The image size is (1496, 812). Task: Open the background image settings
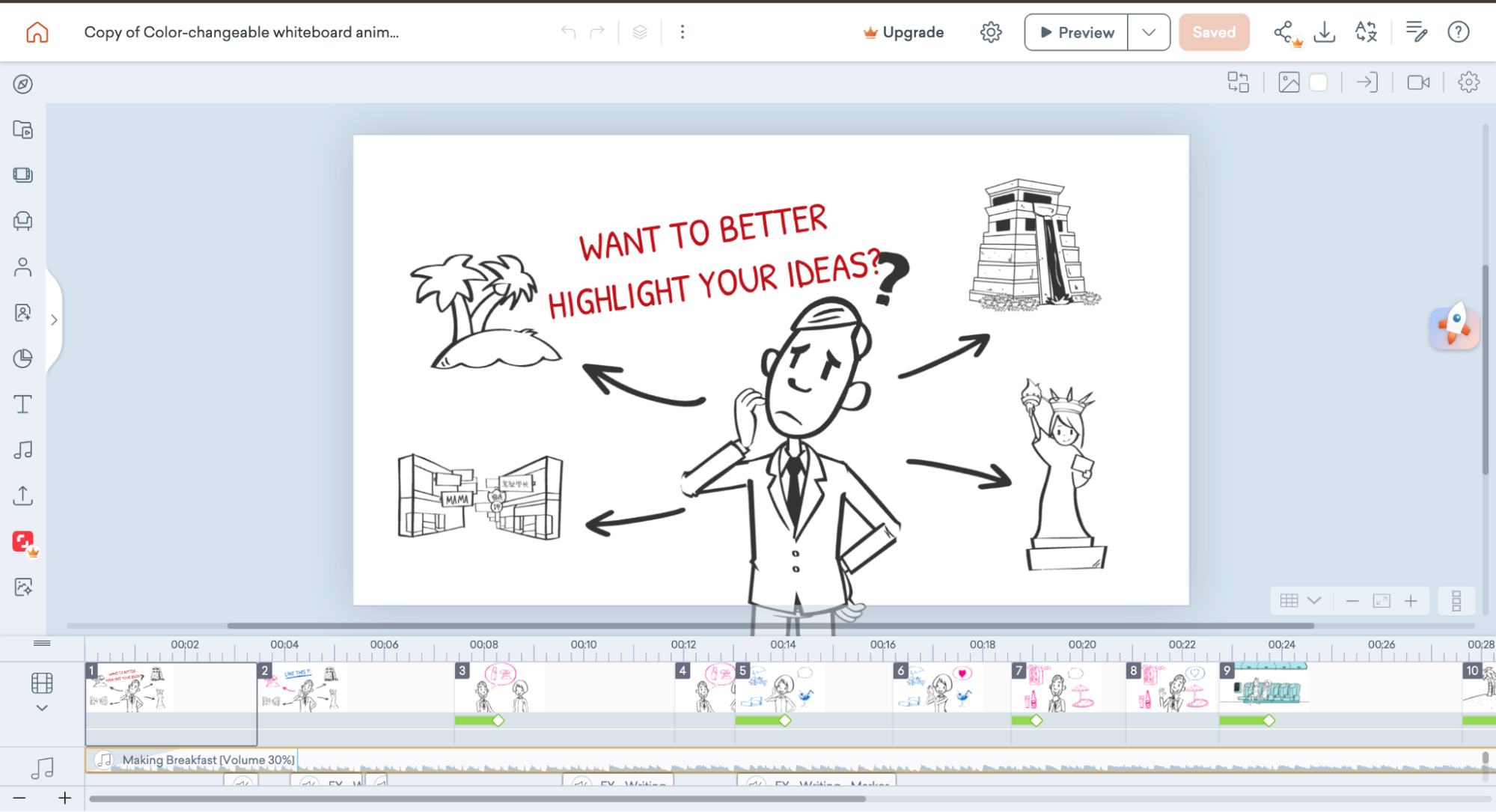click(x=1289, y=82)
